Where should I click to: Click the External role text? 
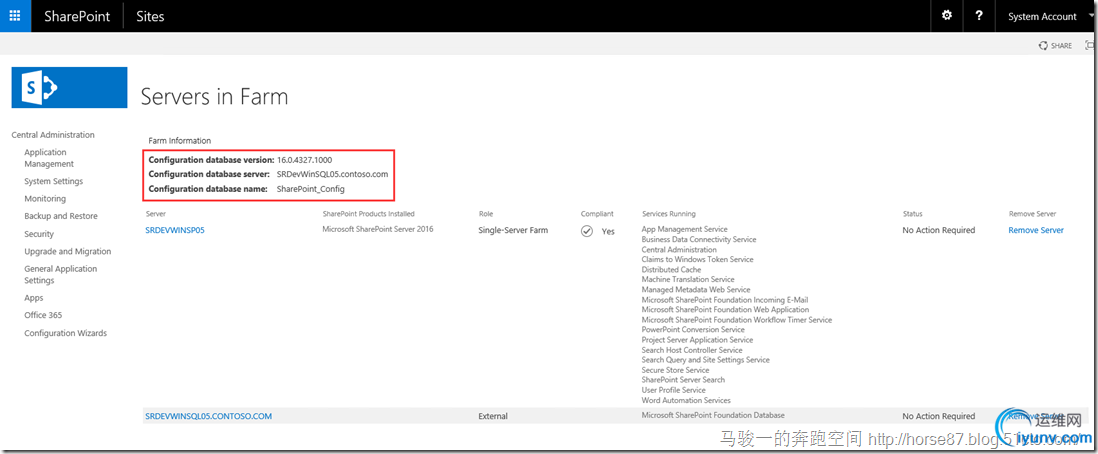[x=493, y=416]
